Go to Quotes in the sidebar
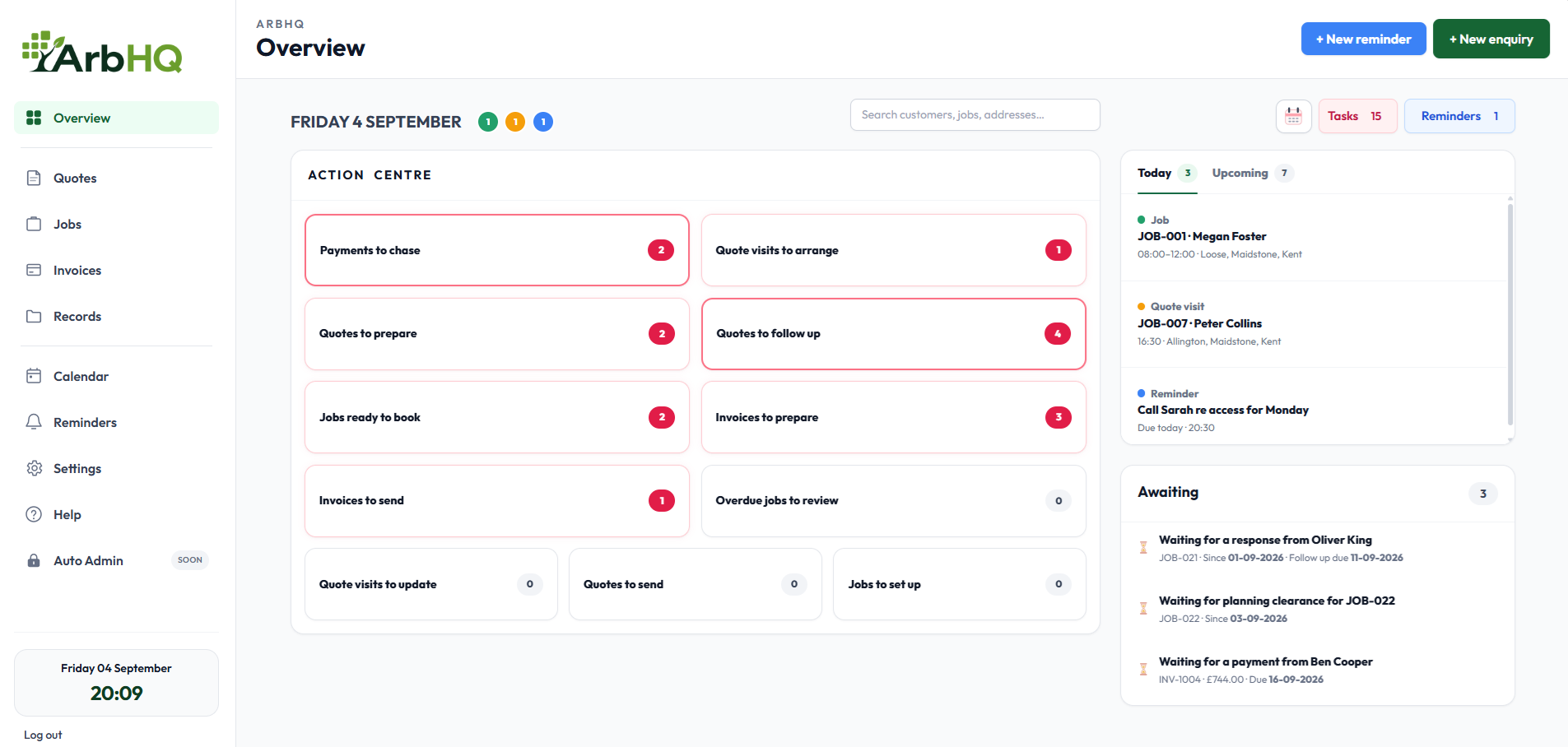The width and height of the screenshot is (1568, 747). (116, 178)
